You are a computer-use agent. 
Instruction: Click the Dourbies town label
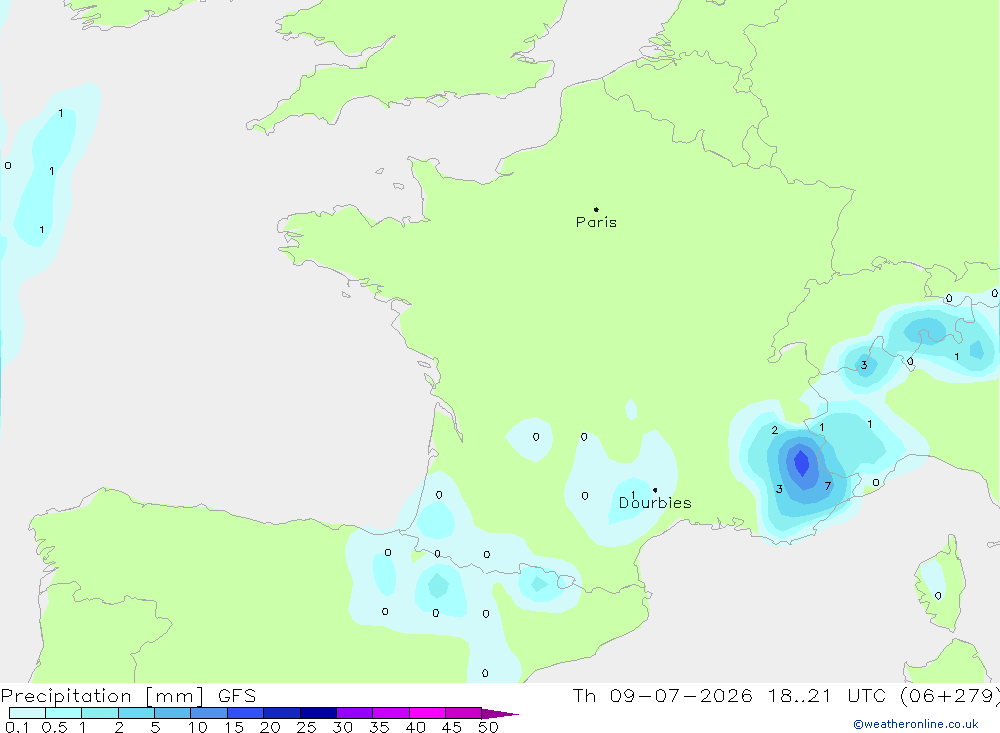(x=655, y=503)
